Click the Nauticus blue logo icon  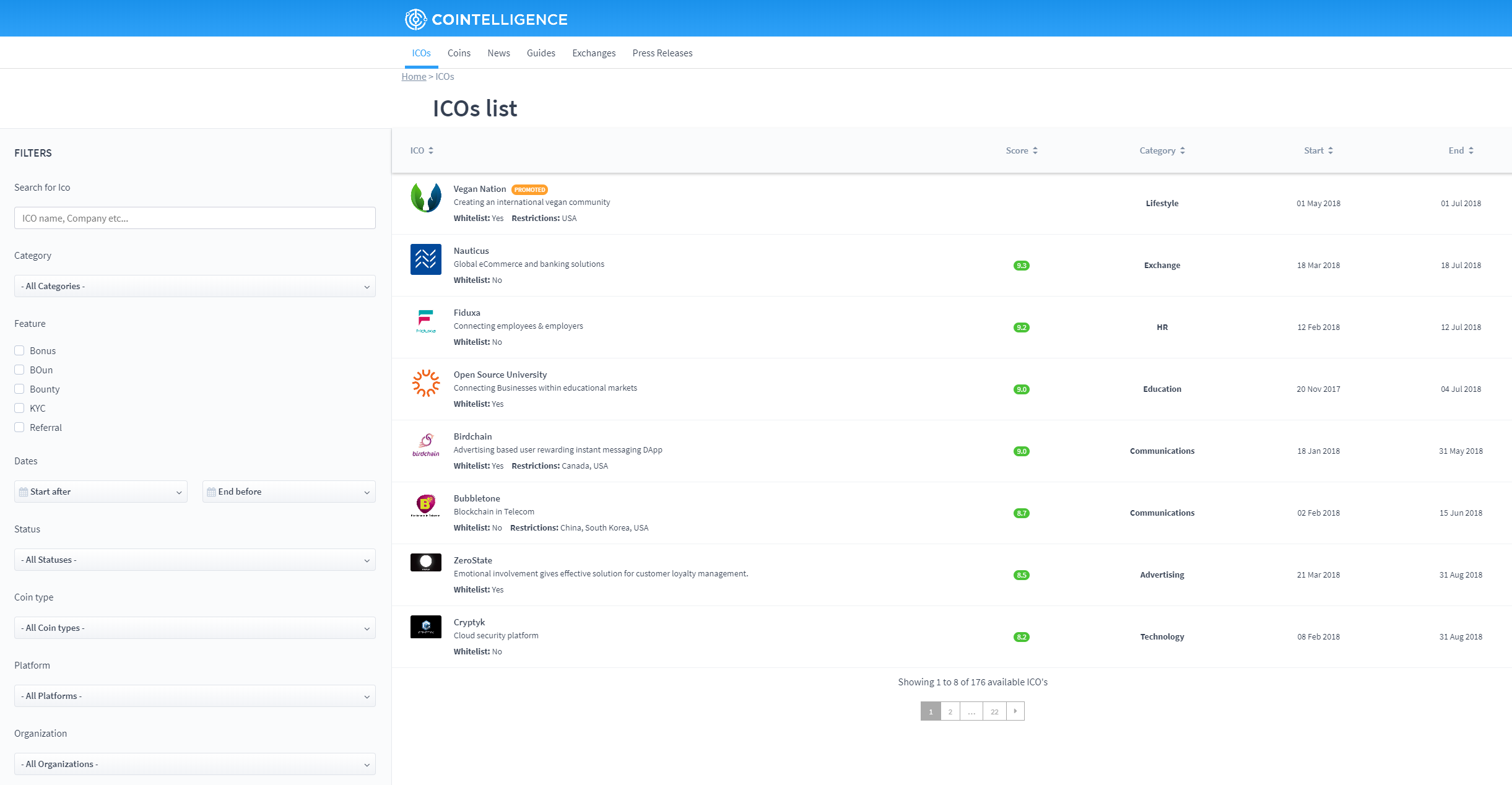click(x=426, y=259)
